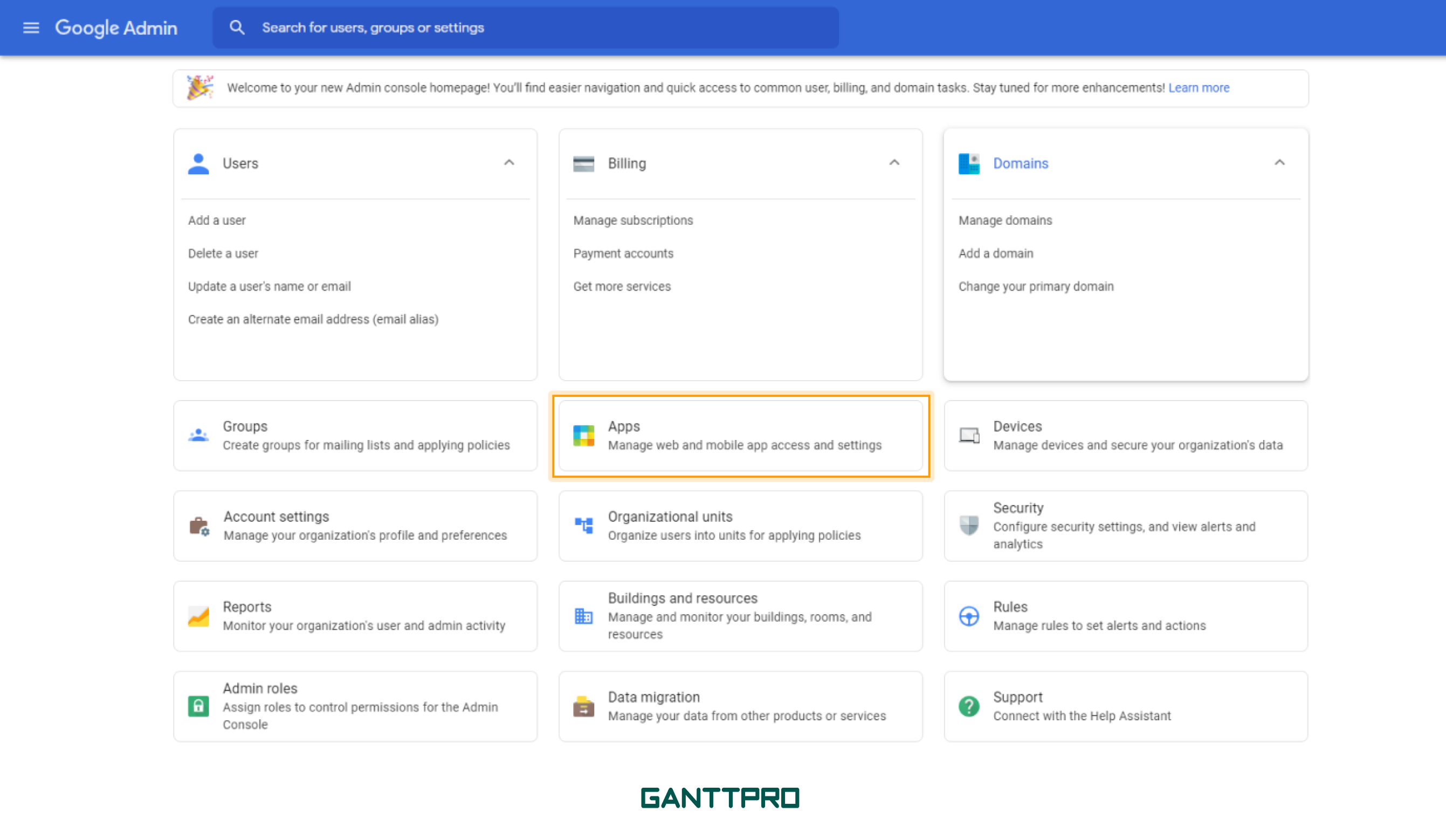1446x840 pixels.
Task: Open the Rules title
Action: pos(1010,607)
